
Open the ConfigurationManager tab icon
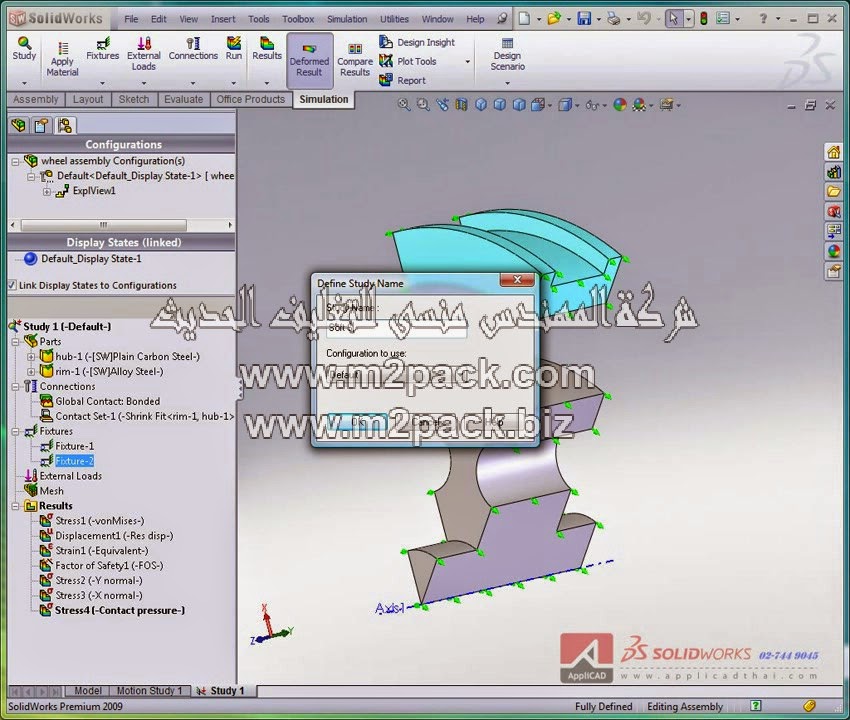[65, 126]
